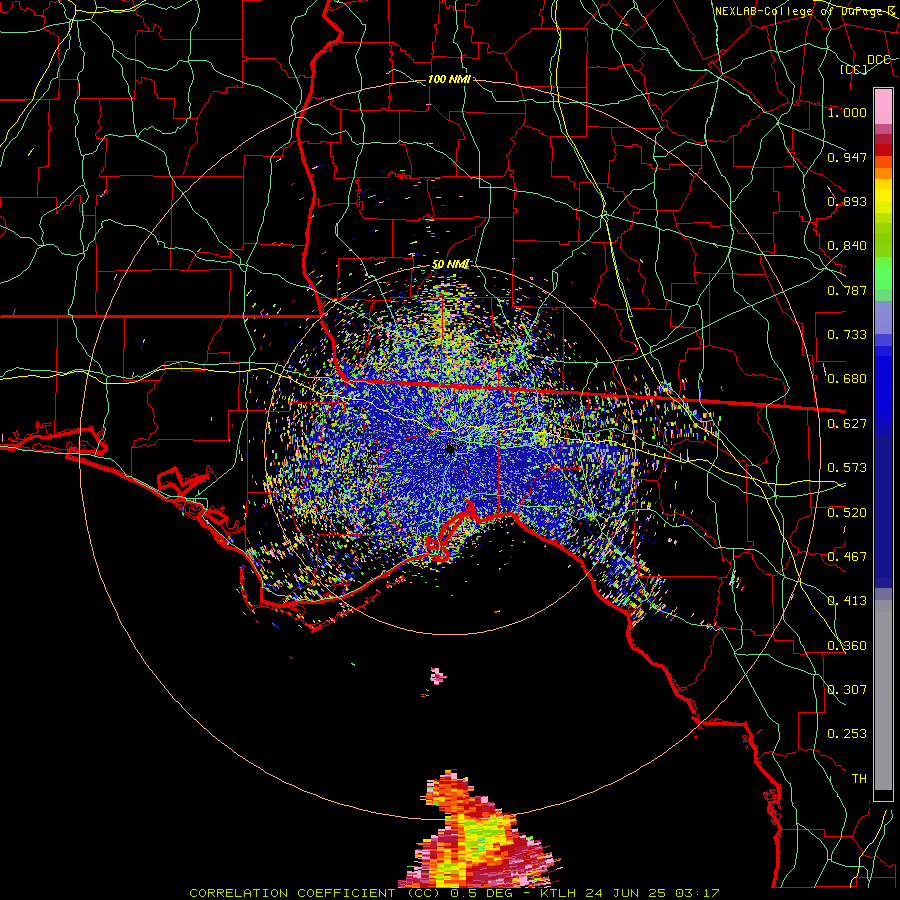Click the black radar site marker dot

point(451,449)
